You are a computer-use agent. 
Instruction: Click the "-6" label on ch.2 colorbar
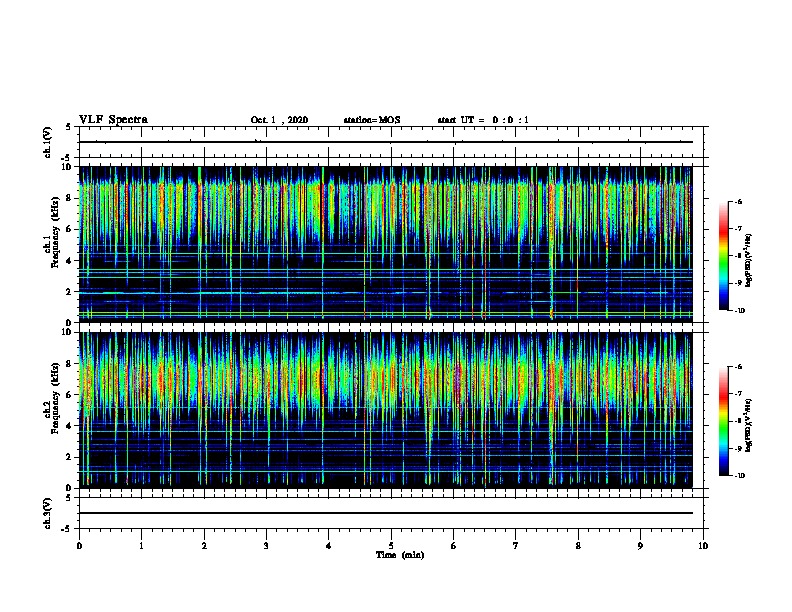click(738, 367)
